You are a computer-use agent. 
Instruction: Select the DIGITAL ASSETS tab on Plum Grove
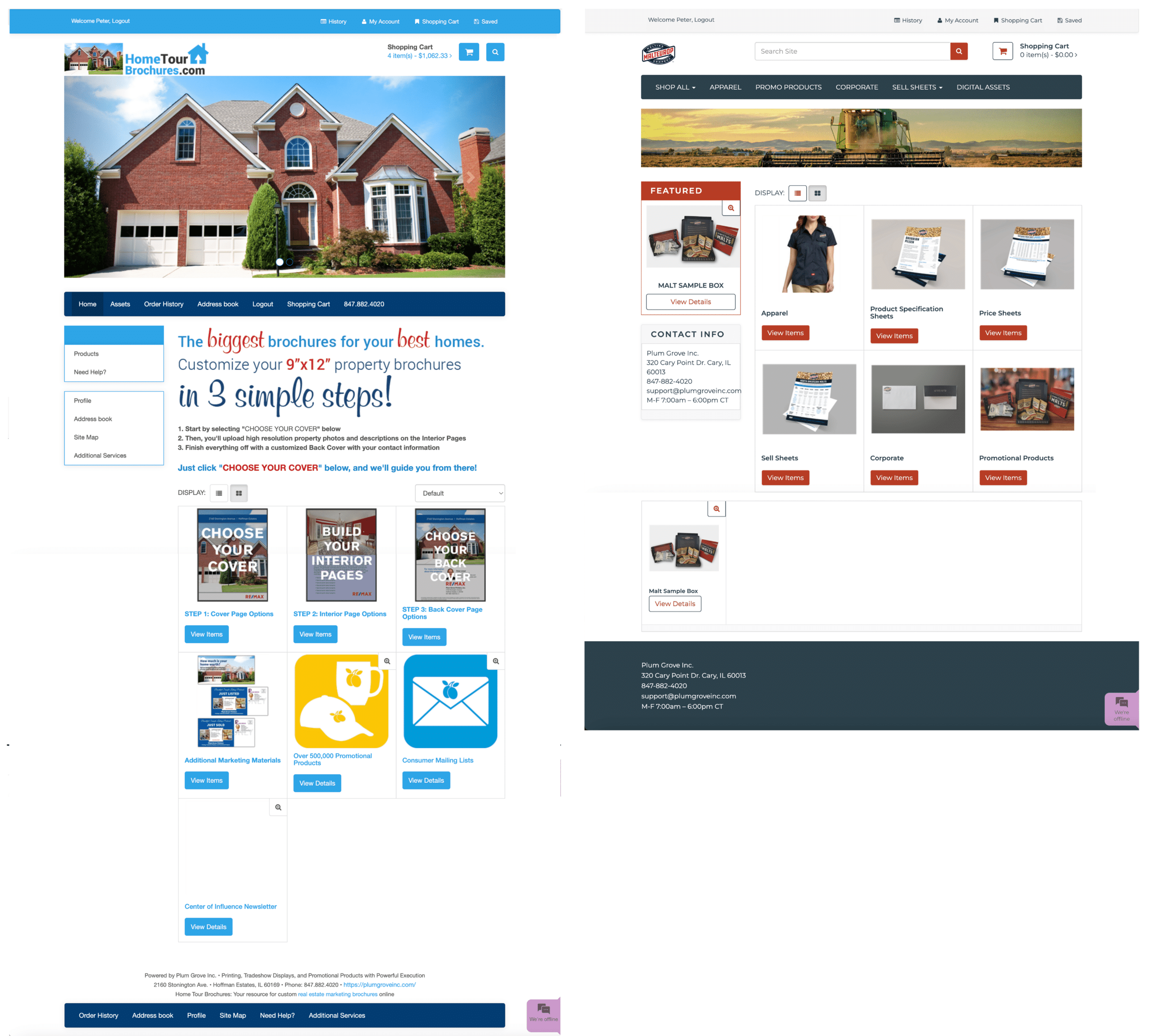coord(983,87)
